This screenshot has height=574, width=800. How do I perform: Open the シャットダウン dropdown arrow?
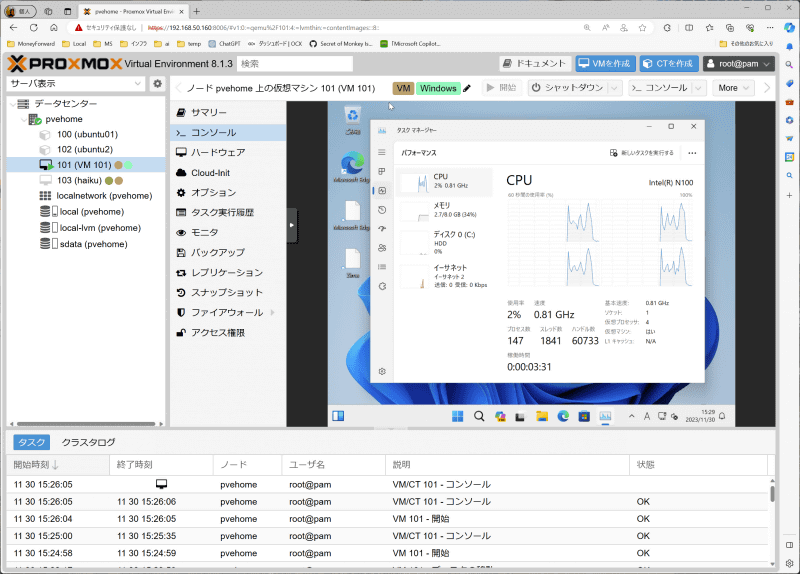coord(614,88)
